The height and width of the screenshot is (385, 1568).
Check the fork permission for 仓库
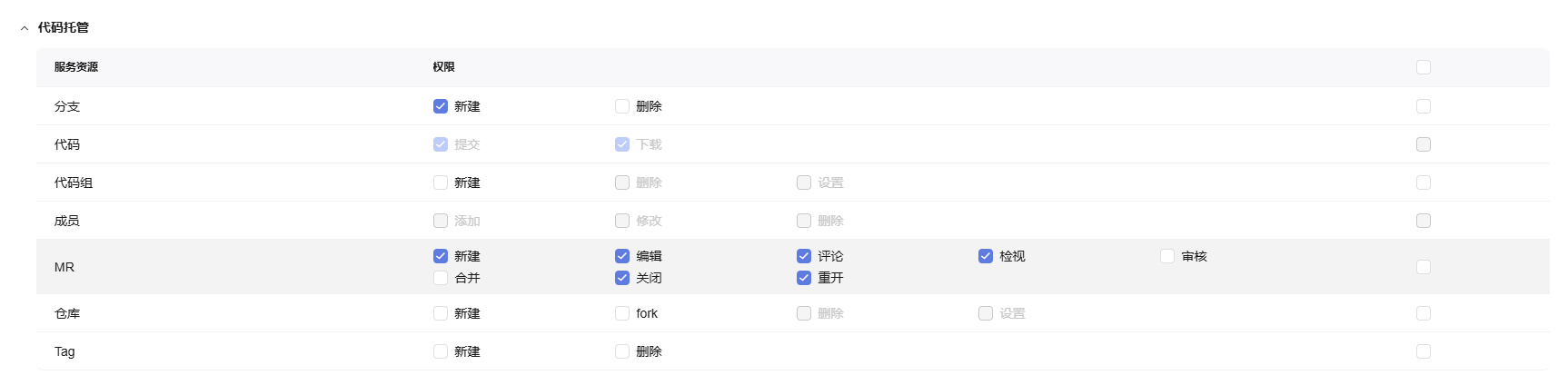pyautogui.click(x=622, y=313)
